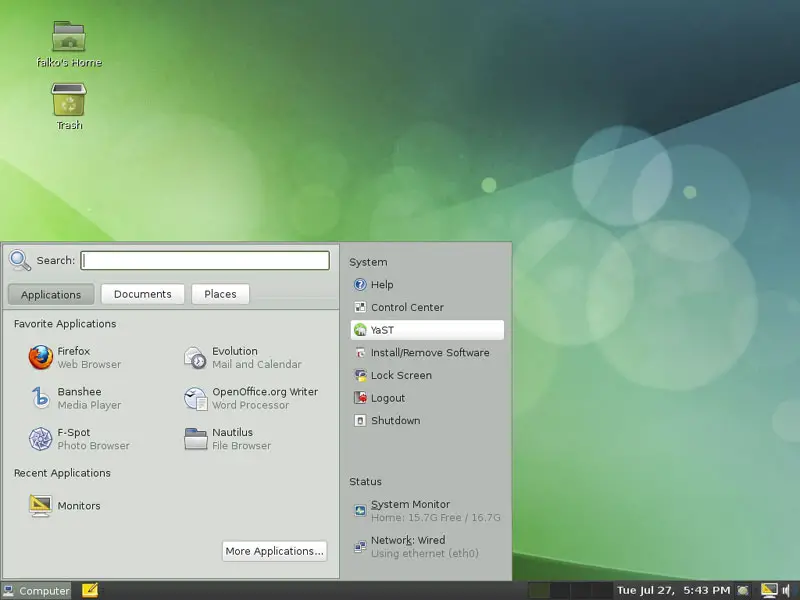Viewport: 800px width, 600px height.
Task: Open Monitors from Recent Applications
Action: click(65, 506)
